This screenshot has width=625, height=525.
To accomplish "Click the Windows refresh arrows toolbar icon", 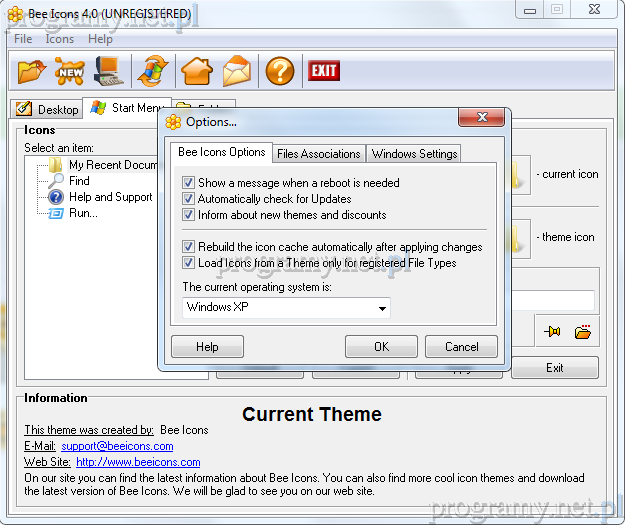I will (x=153, y=71).
